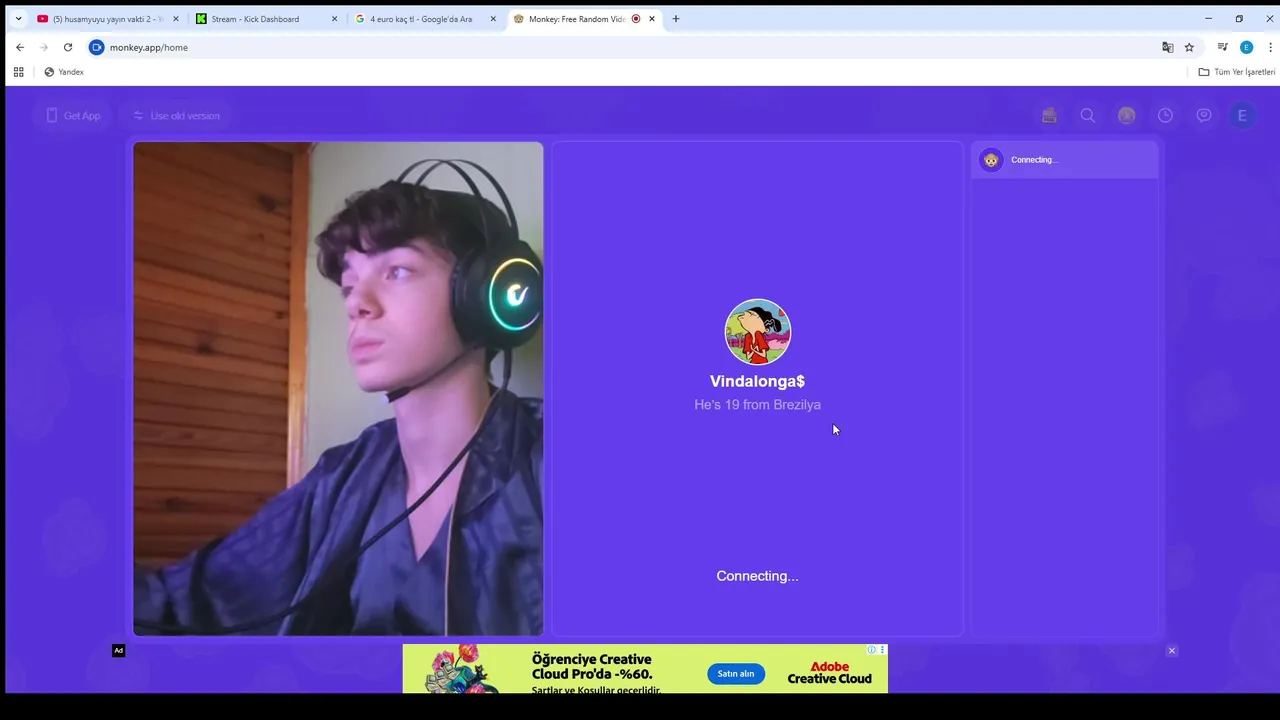This screenshot has width=1280, height=720.
Task: Go forward to next page
Action: click(x=44, y=47)
